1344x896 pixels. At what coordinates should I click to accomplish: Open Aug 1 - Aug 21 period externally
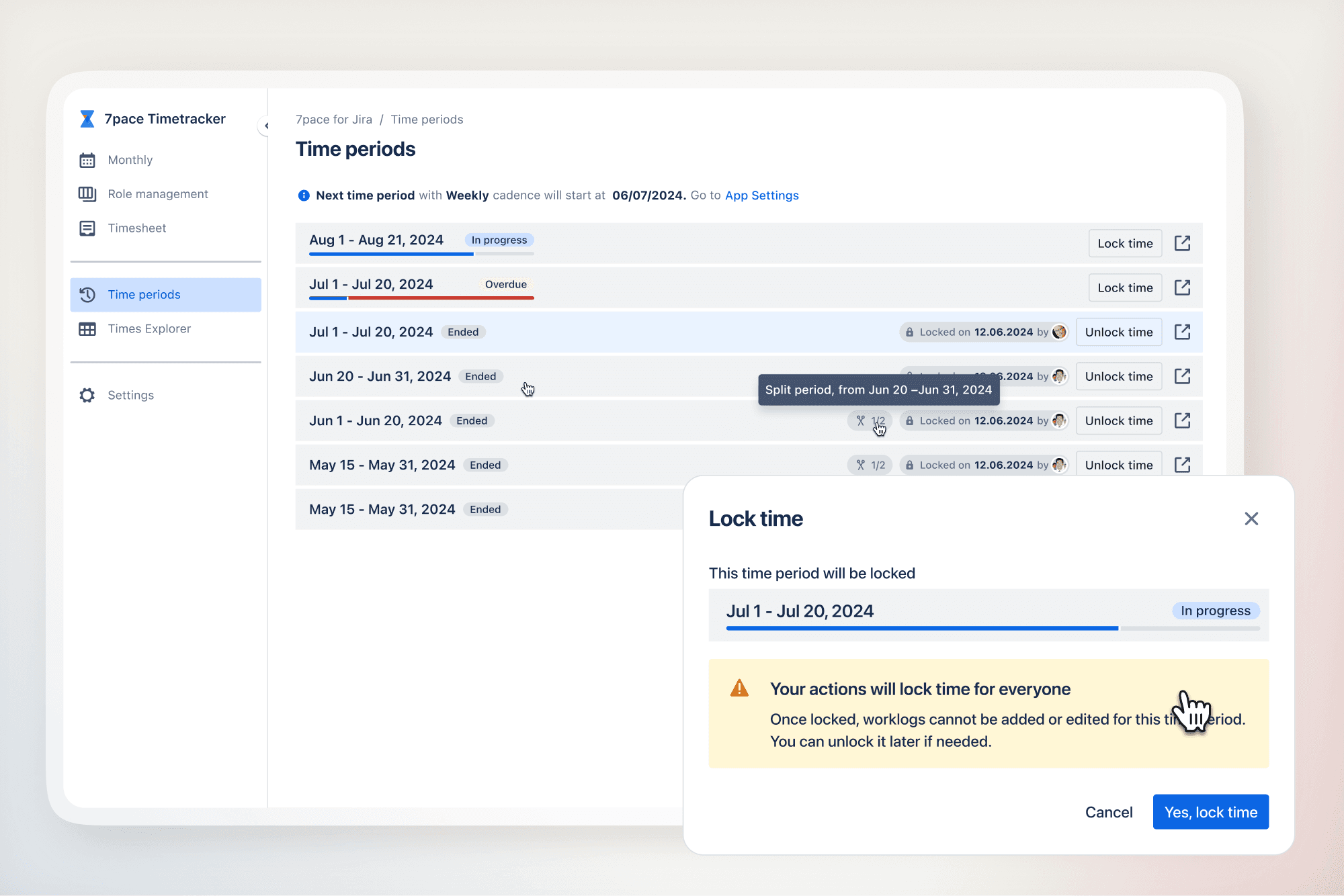pos(1182,243)
